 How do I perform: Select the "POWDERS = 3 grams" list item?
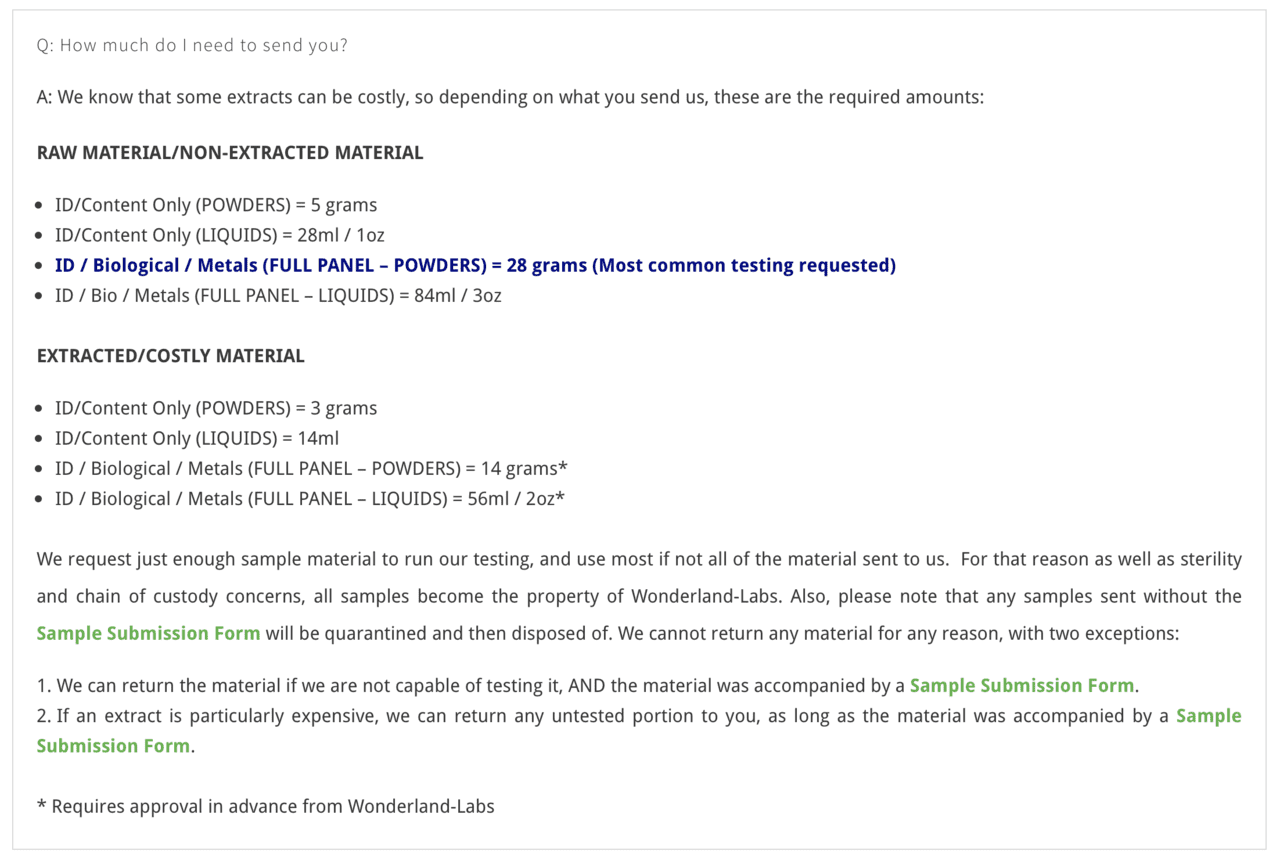coord(216,408)
